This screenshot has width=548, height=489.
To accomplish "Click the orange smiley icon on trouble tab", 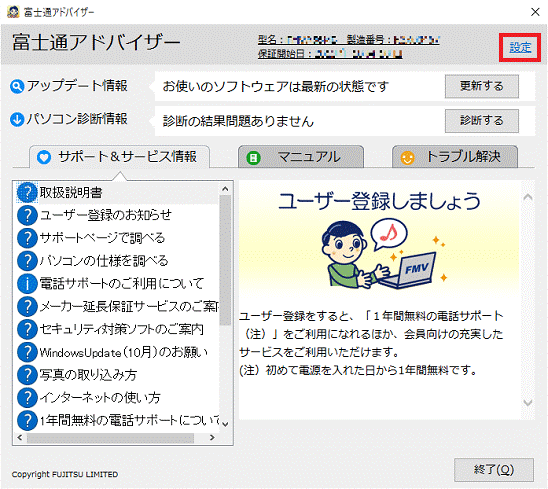I will [x=407, y=158].
